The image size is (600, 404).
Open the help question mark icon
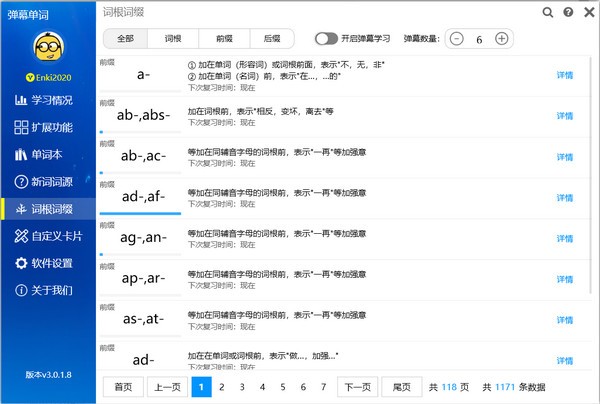[568, 13]
